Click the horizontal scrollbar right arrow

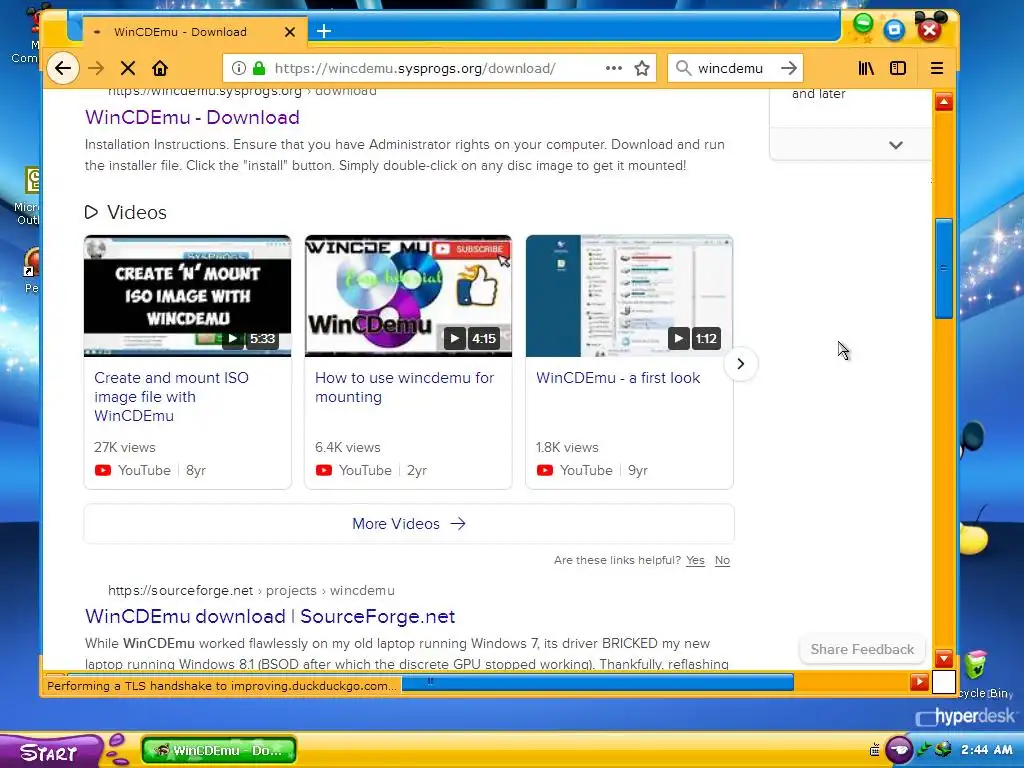pyautogui.click(x=919, y=682)
